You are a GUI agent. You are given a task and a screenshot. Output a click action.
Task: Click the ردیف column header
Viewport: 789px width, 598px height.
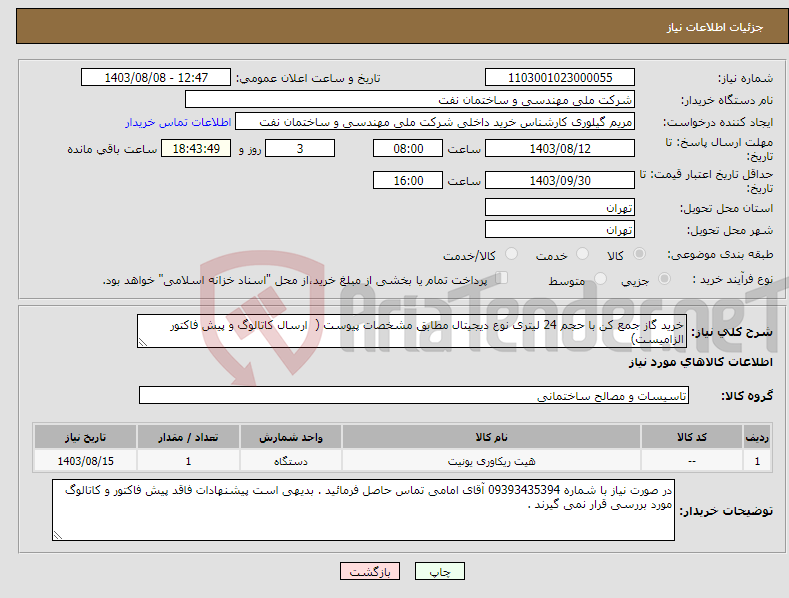[757, 437]
